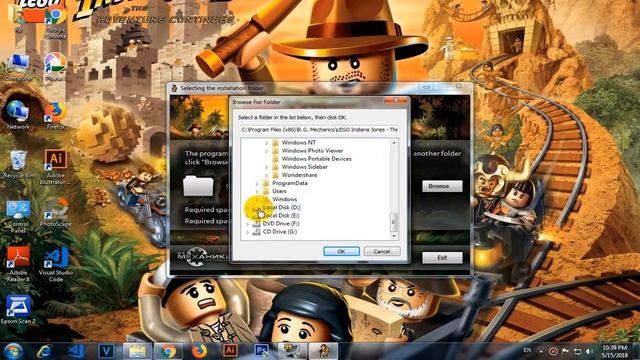Screen dimensions: 640x360
Task: Launch Firefox from the taskbar
Action: [x=199, y=351]
